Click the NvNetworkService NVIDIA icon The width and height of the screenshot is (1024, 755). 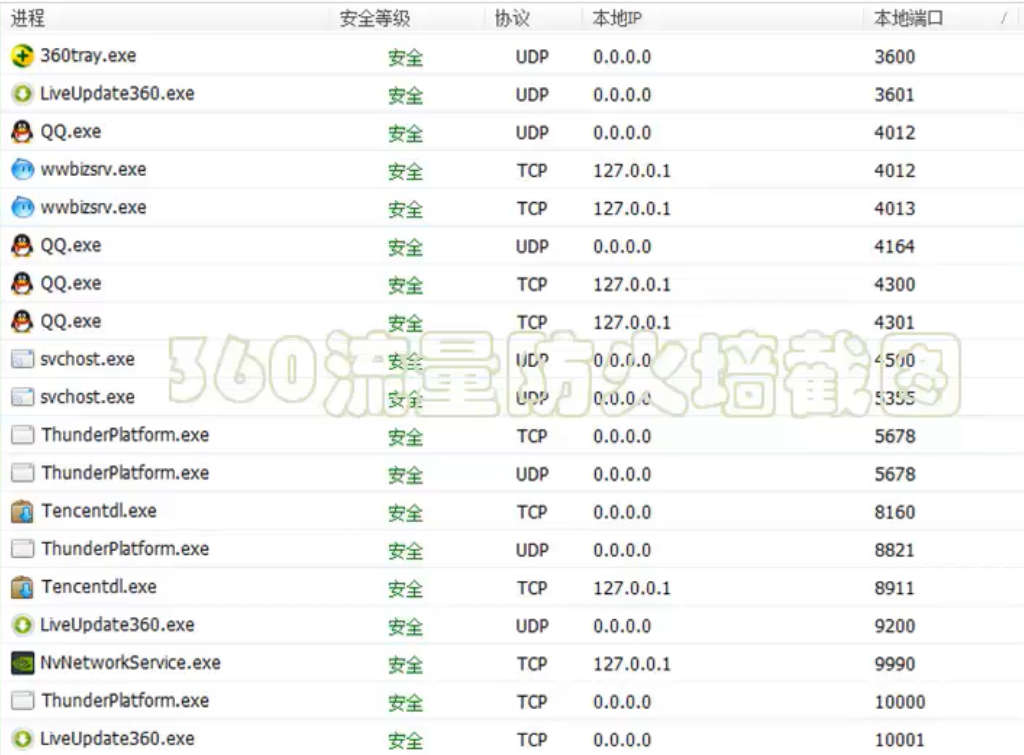tap(22, 663)
